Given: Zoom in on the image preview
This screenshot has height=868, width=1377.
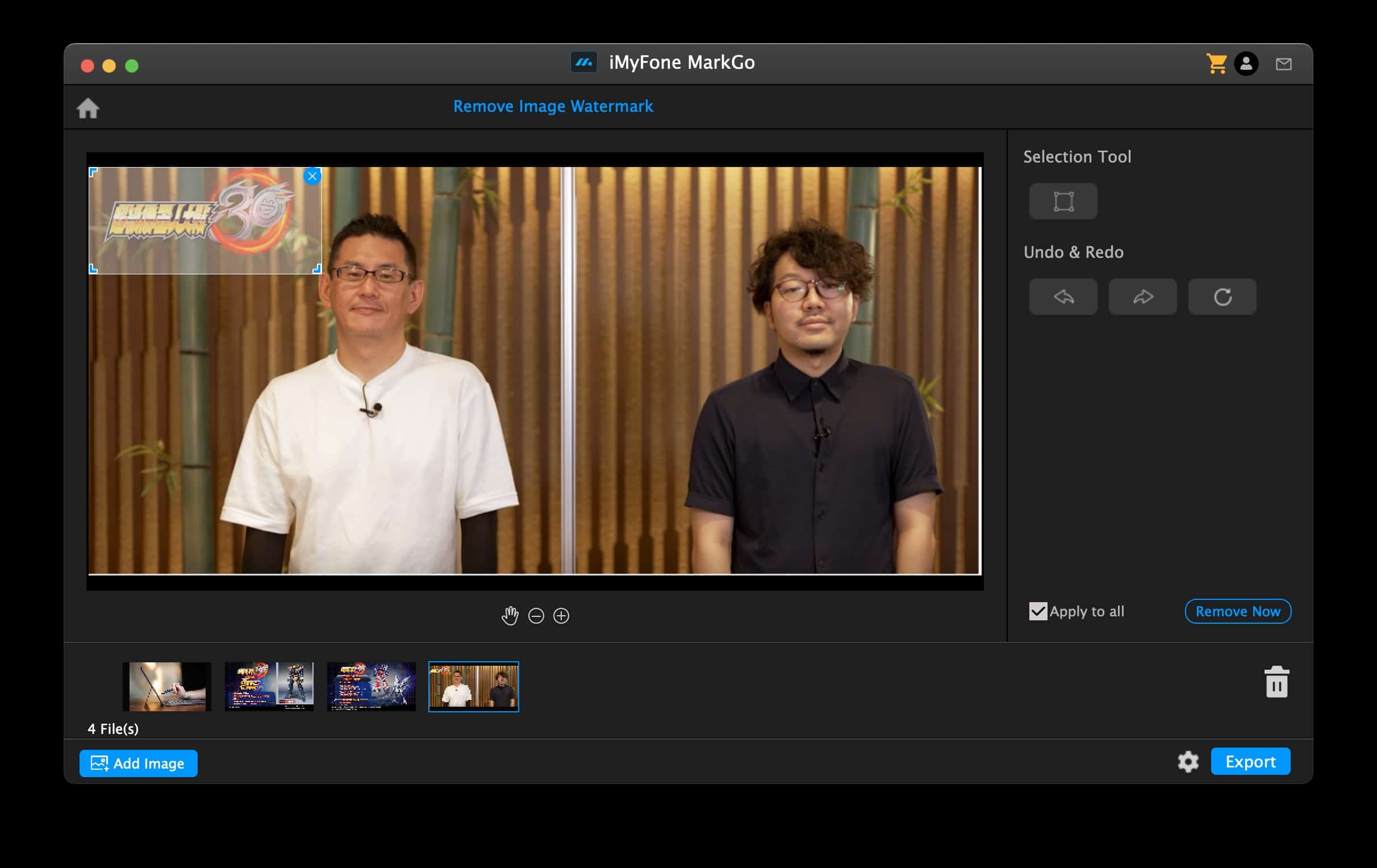Looking at the screenshot, I should [x=561, y=616].
